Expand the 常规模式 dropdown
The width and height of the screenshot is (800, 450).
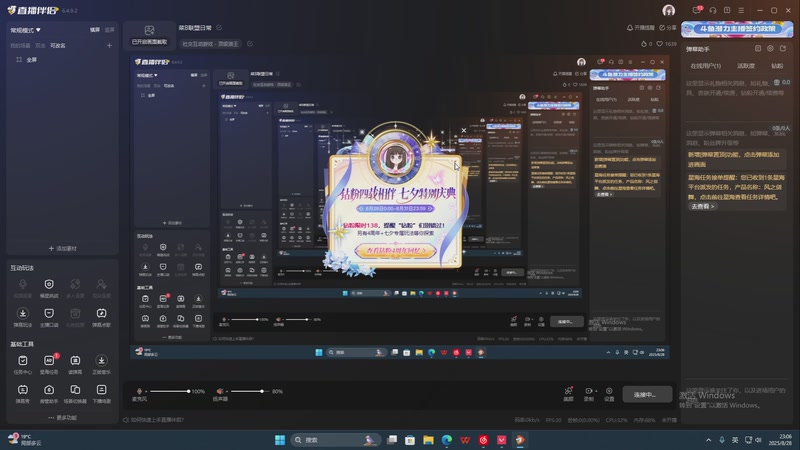(26, 30)
